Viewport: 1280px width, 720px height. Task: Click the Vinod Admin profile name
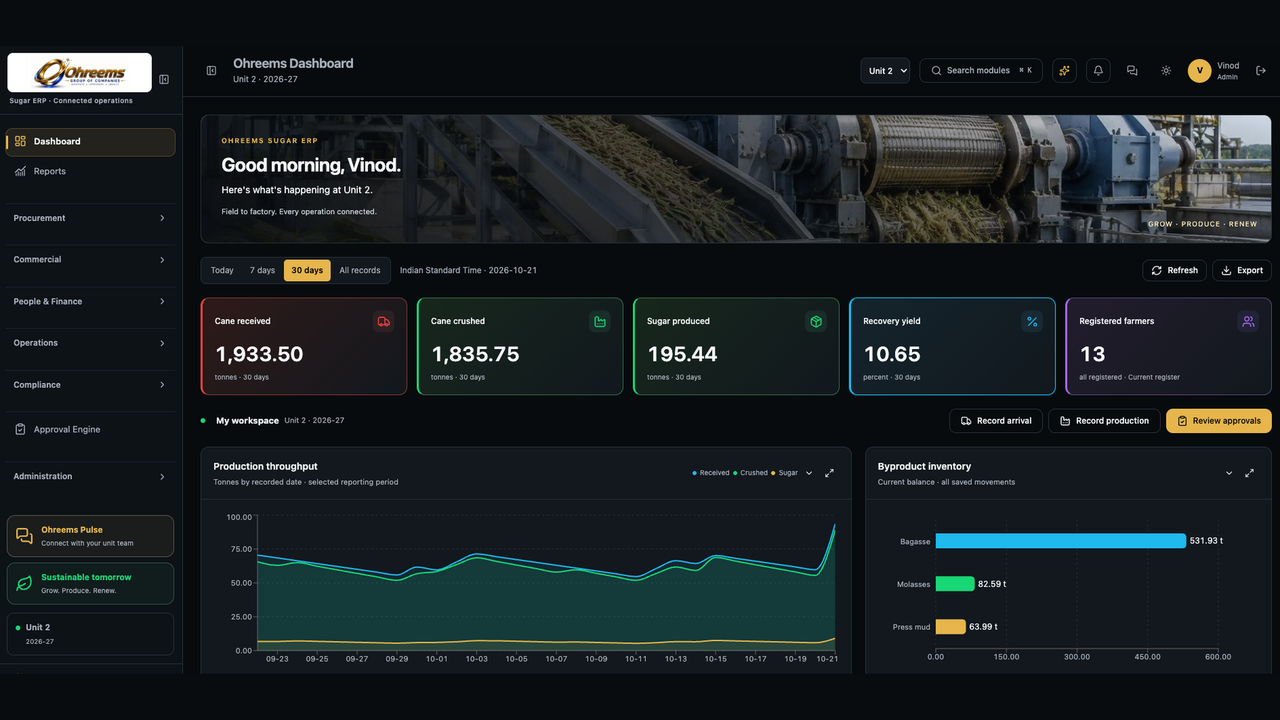1228,71
